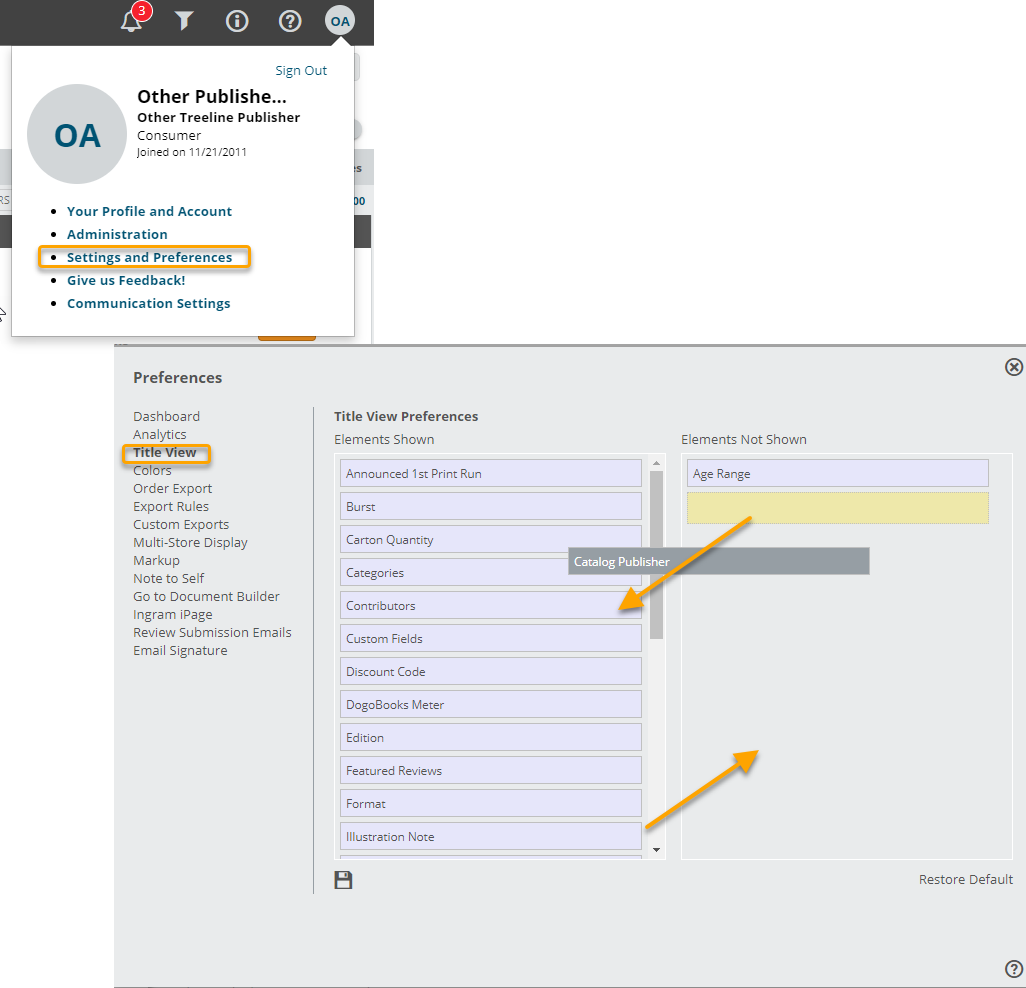Restore Default title view settings
The image size is (1026, 988).
point(965,879)
